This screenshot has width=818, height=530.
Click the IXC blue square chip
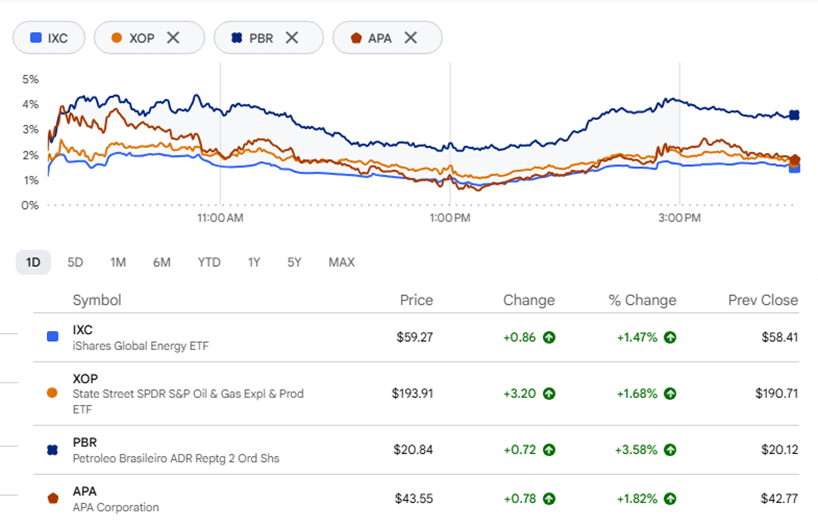point(49,38)
